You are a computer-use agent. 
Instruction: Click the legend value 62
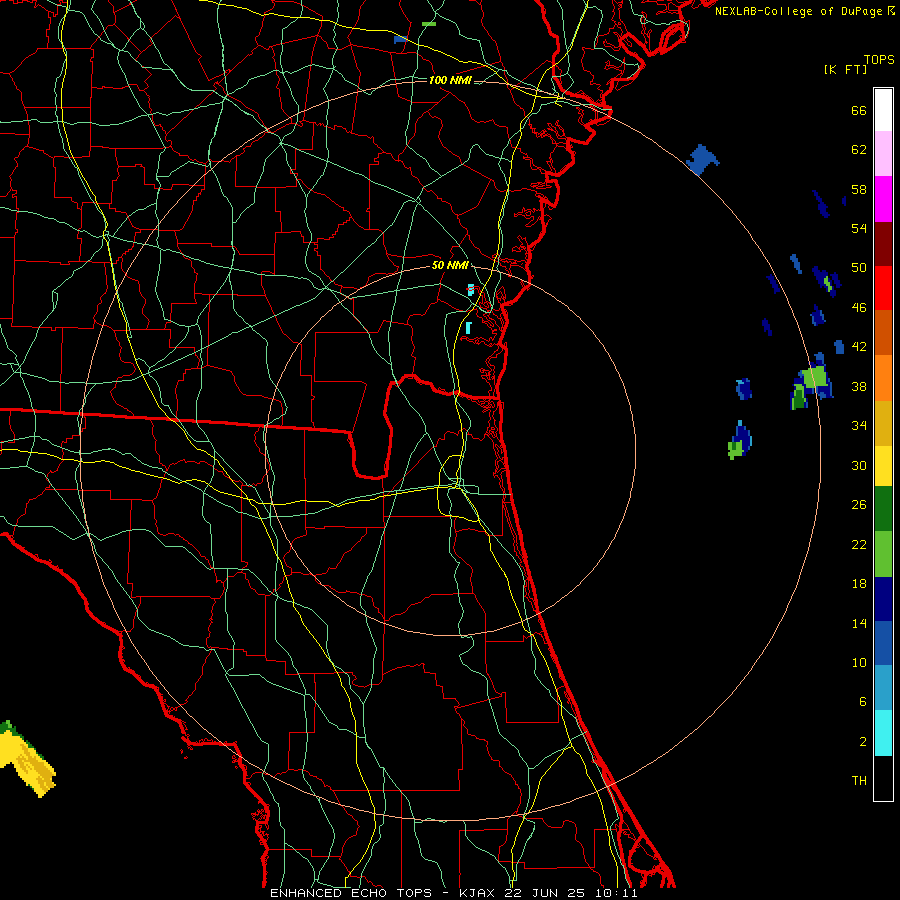pyautogui.click(x=859, y=150)
